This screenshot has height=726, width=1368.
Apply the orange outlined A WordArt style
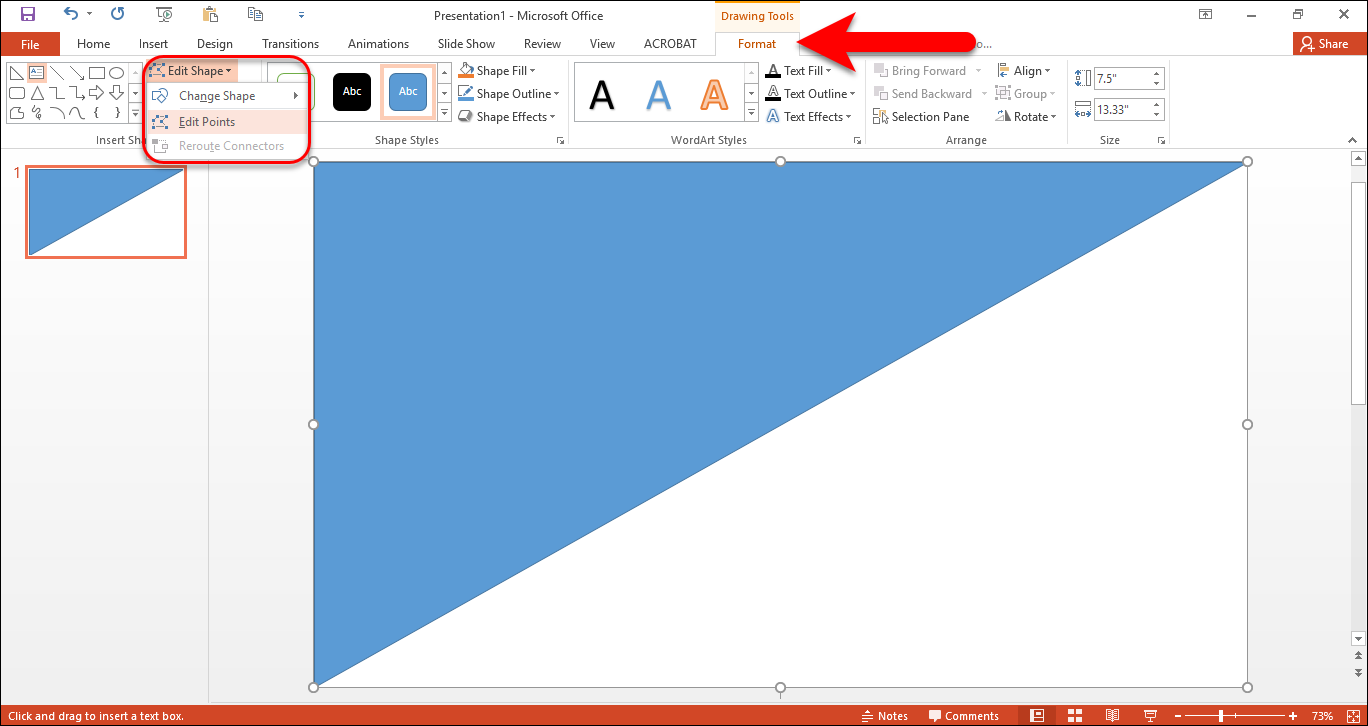pos(714,93)
